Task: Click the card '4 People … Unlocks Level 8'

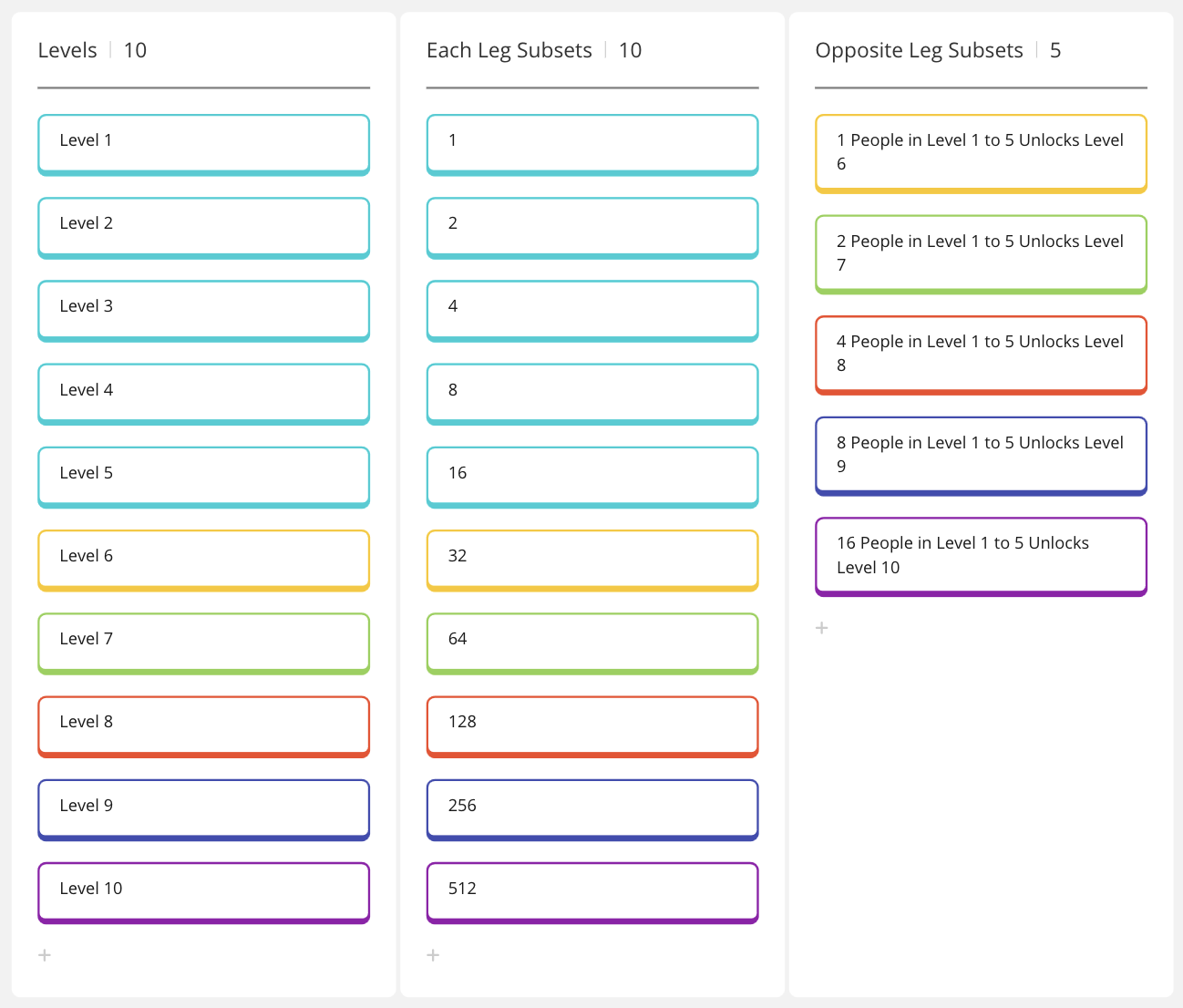Action: (981, 355)
